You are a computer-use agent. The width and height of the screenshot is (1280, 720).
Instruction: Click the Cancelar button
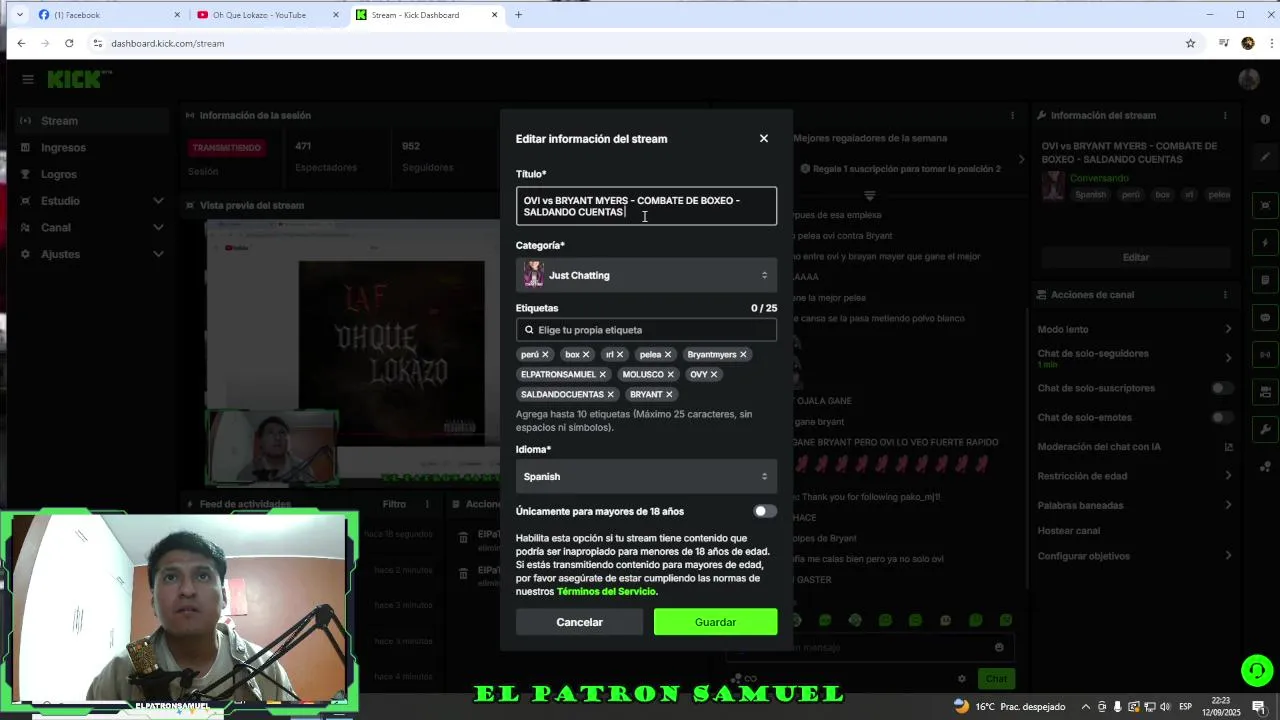click(579, 622)
